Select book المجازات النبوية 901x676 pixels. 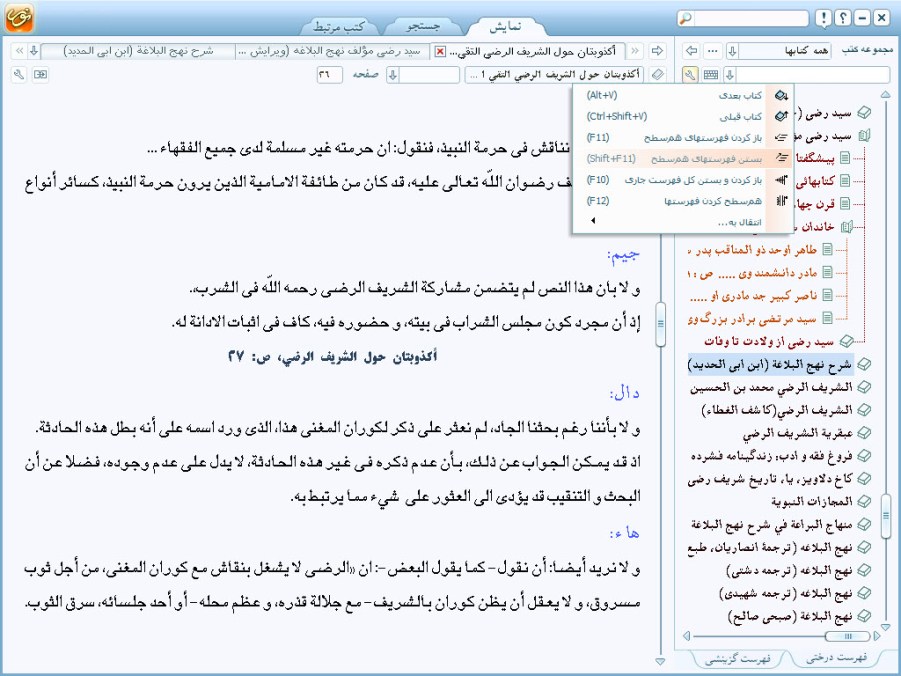[811, 501]
